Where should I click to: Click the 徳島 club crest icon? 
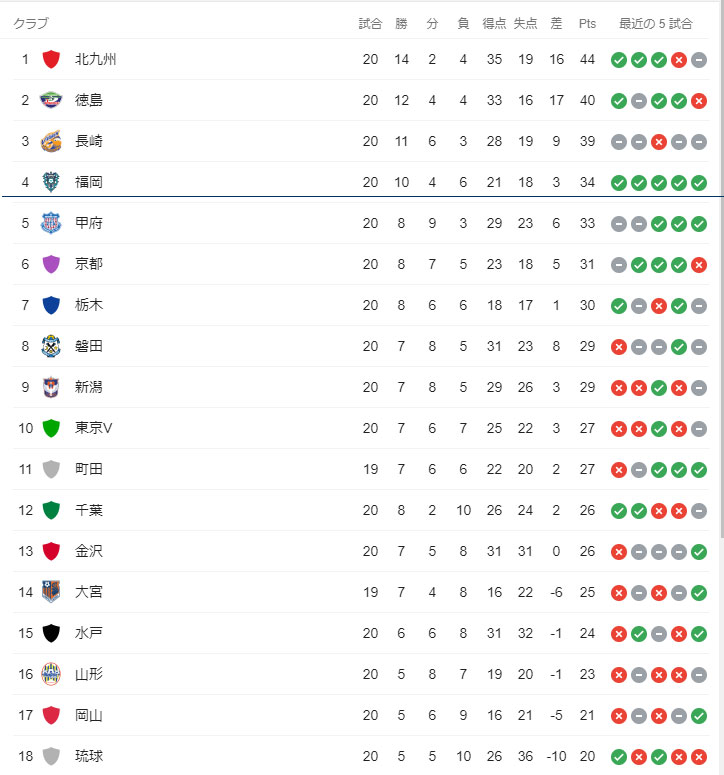51,100
